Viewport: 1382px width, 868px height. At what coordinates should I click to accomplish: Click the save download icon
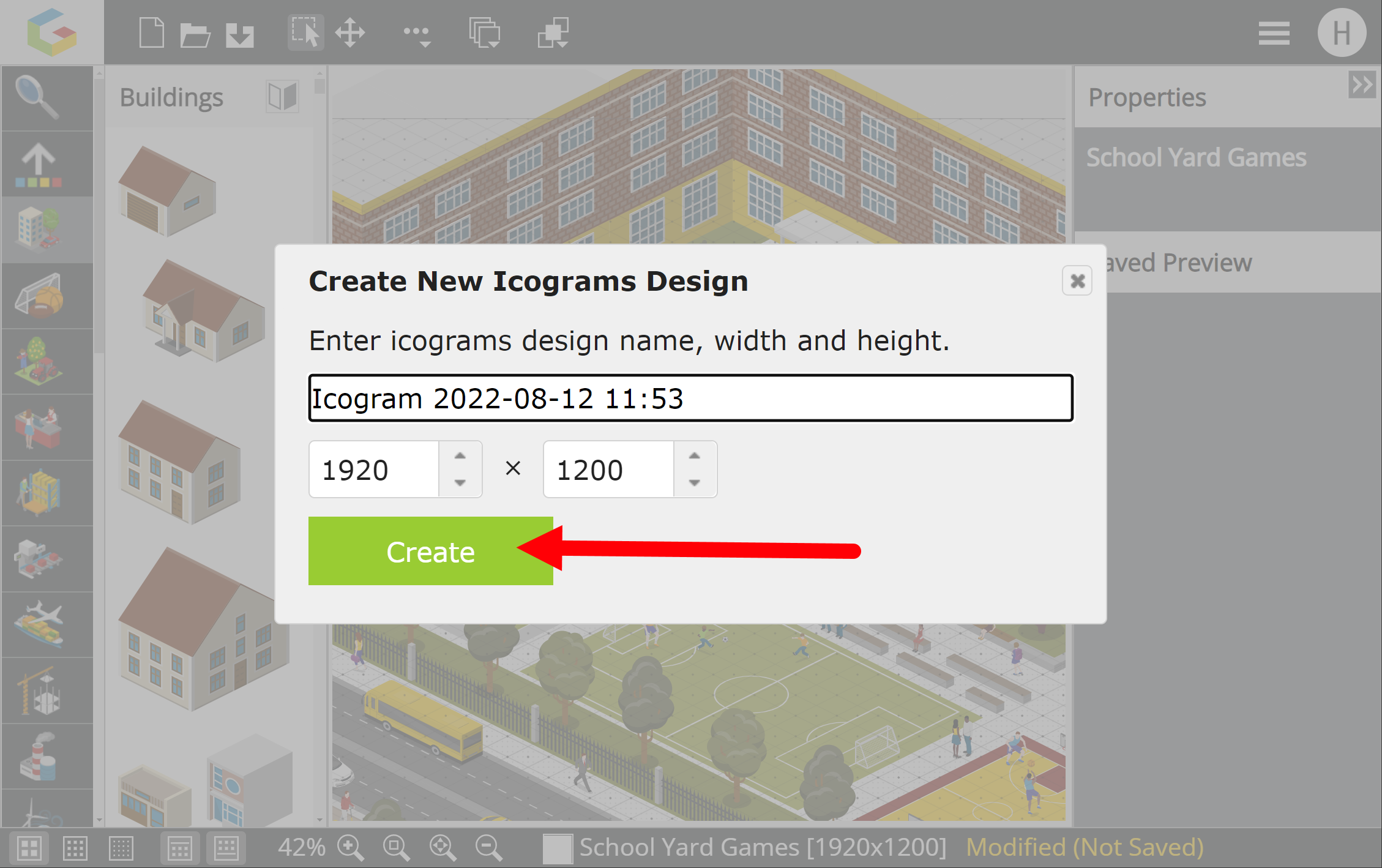tap(239, 35)
